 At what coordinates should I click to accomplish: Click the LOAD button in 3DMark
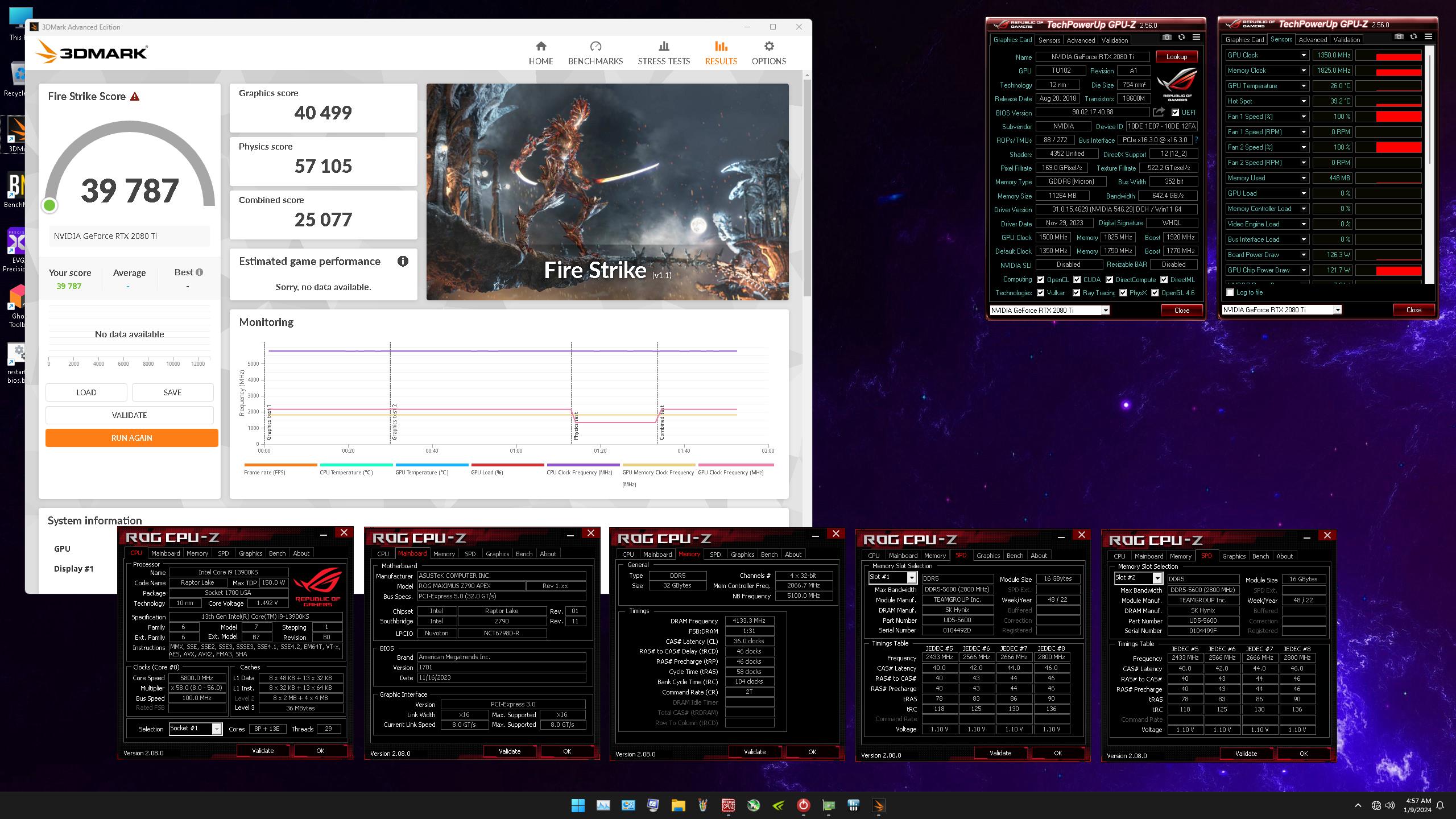(86, 392)
